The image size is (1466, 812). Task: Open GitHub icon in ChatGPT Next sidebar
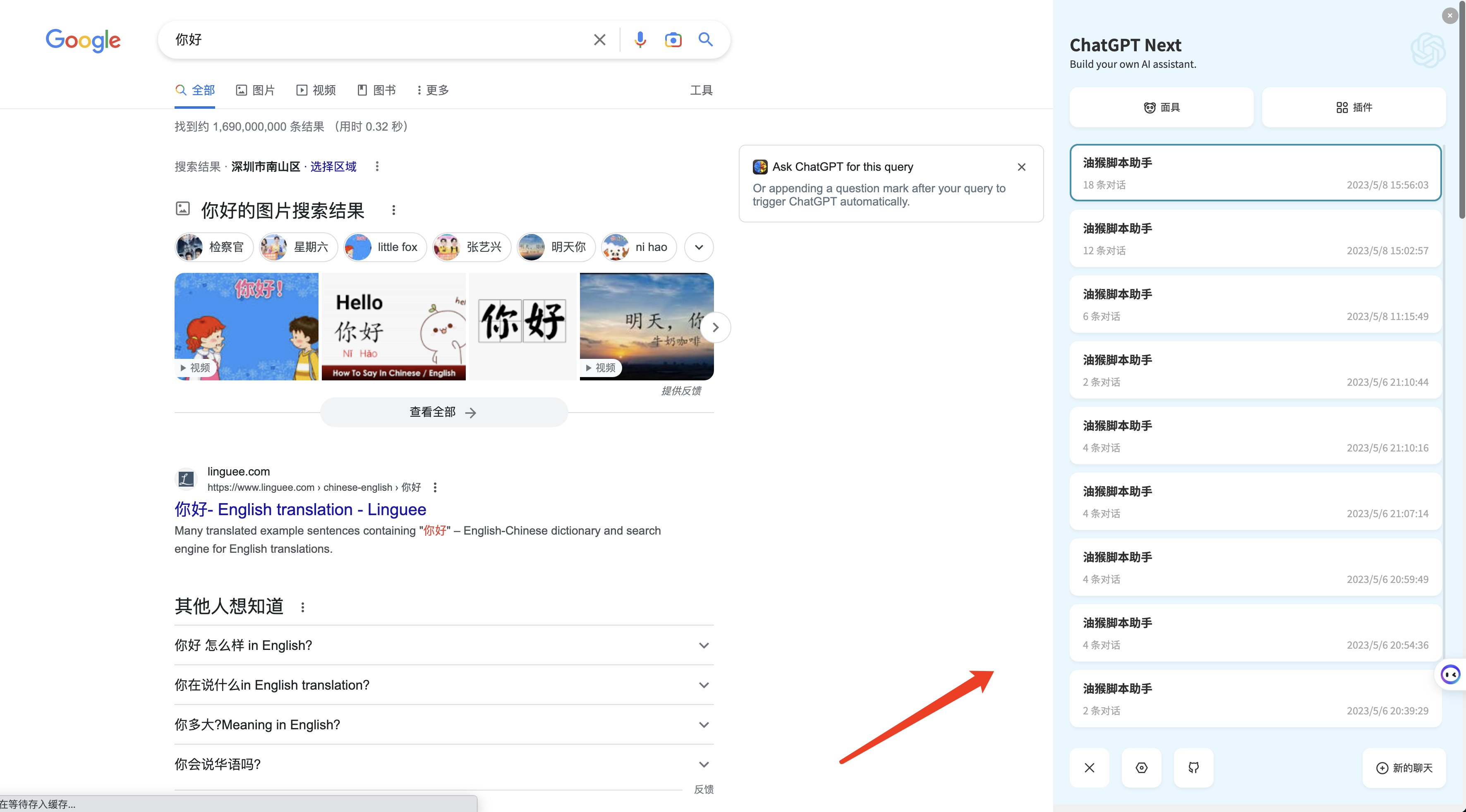coord(1193,768)
